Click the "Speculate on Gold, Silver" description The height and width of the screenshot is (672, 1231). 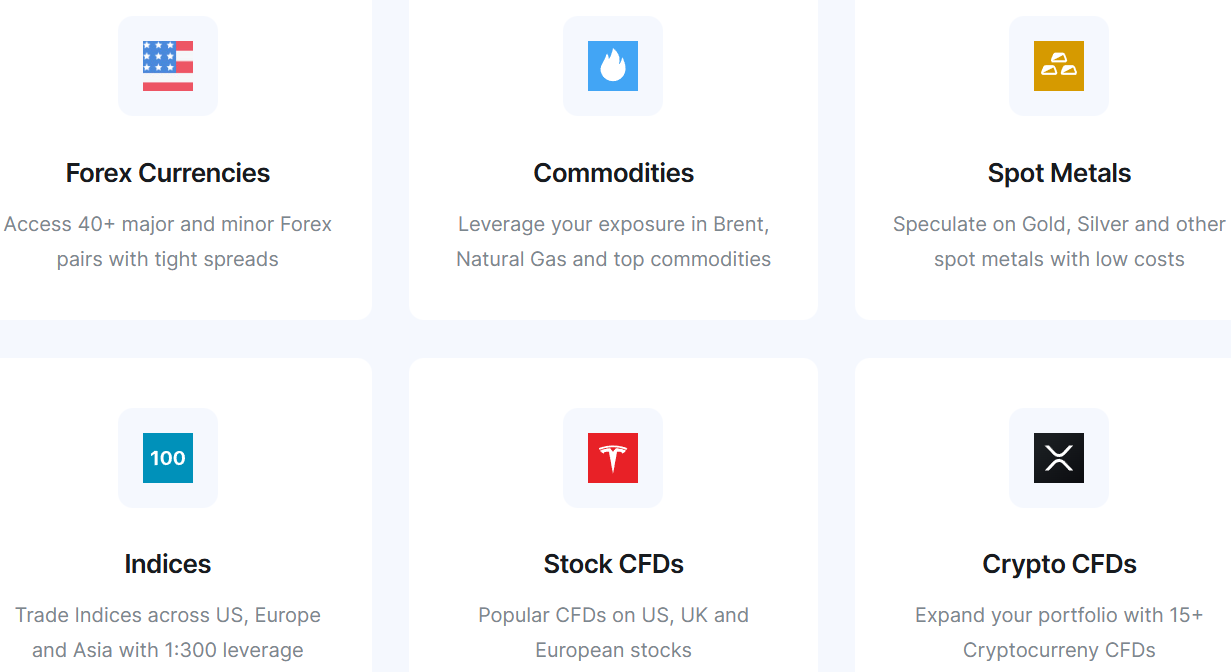click(1059, 224)
